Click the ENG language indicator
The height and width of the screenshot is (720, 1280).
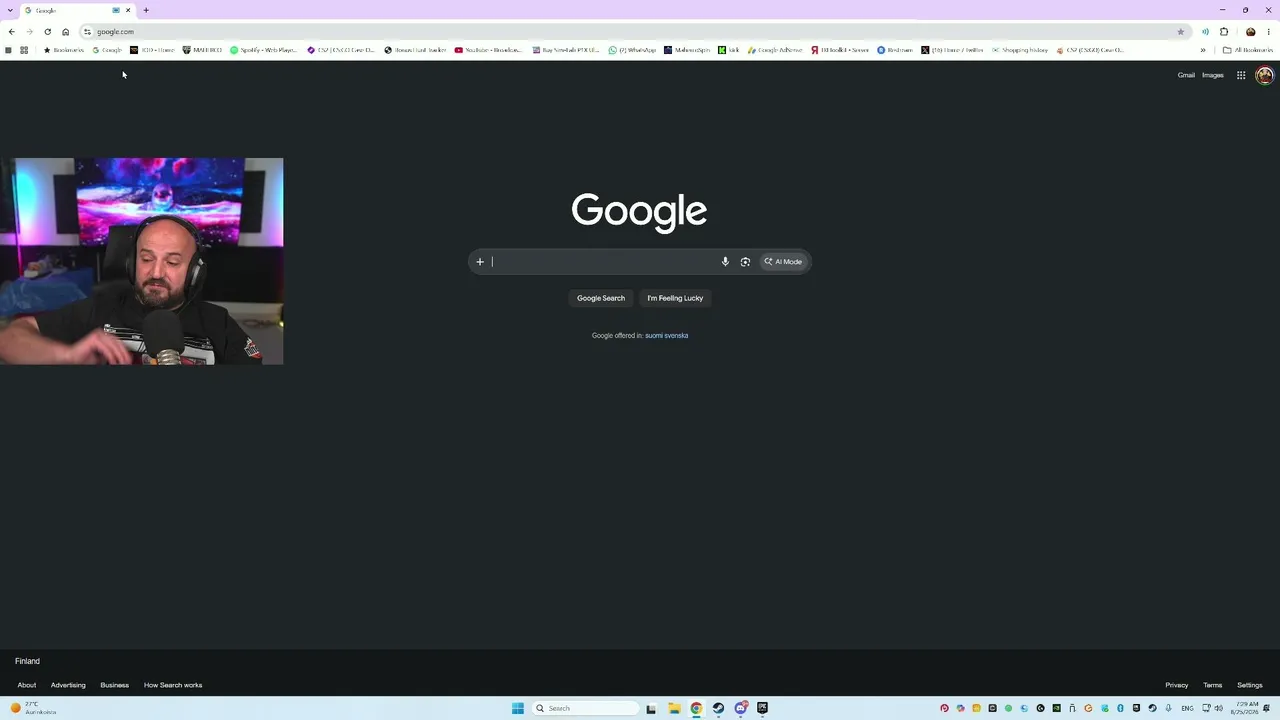1188,708
